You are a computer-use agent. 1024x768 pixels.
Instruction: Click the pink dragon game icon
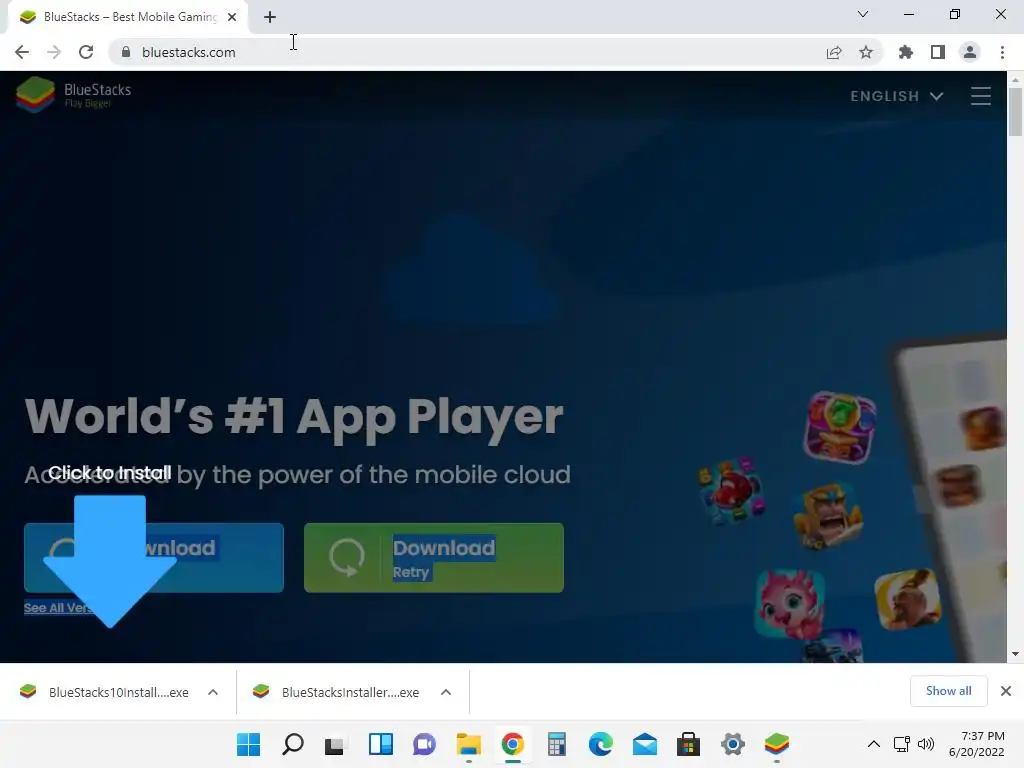[790, 604]
